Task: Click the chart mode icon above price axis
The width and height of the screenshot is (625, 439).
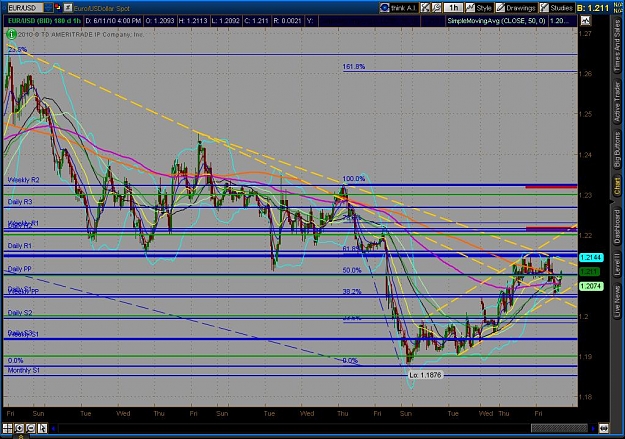Action: 585,21
